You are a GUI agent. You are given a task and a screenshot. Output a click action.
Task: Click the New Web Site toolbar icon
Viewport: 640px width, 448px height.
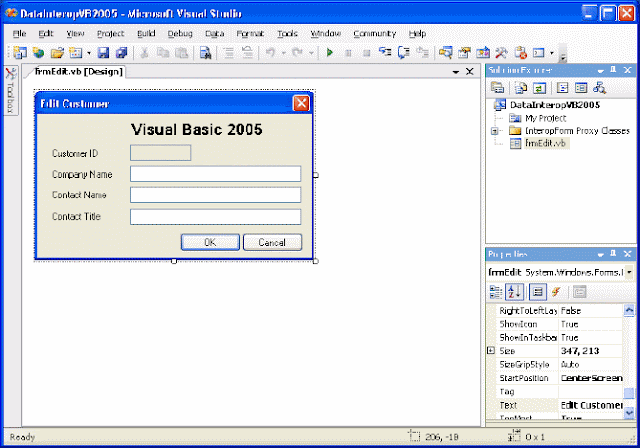point(38,53)
